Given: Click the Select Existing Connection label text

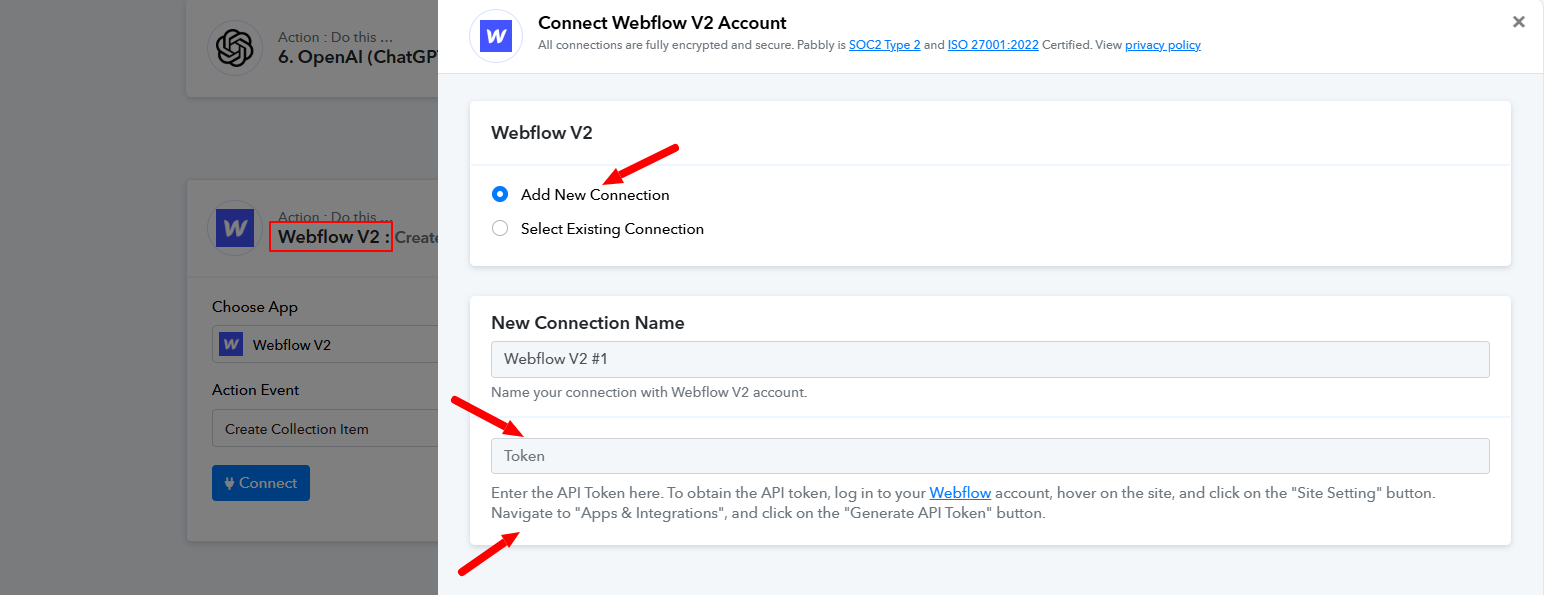Looking at the screenshot, I should 612,229.
